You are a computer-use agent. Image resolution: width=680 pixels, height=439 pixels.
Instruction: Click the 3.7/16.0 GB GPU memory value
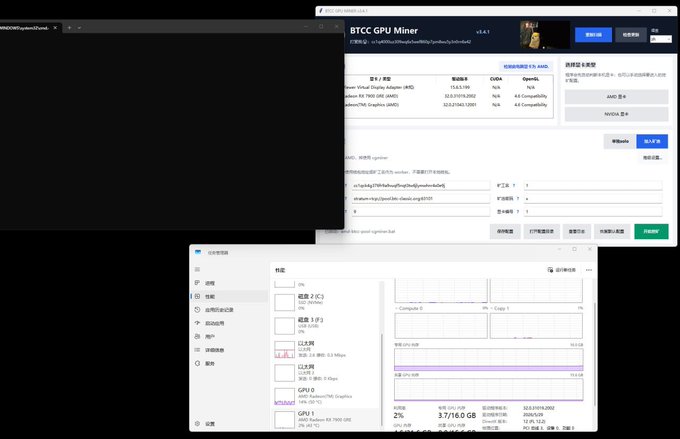[457, 416]
